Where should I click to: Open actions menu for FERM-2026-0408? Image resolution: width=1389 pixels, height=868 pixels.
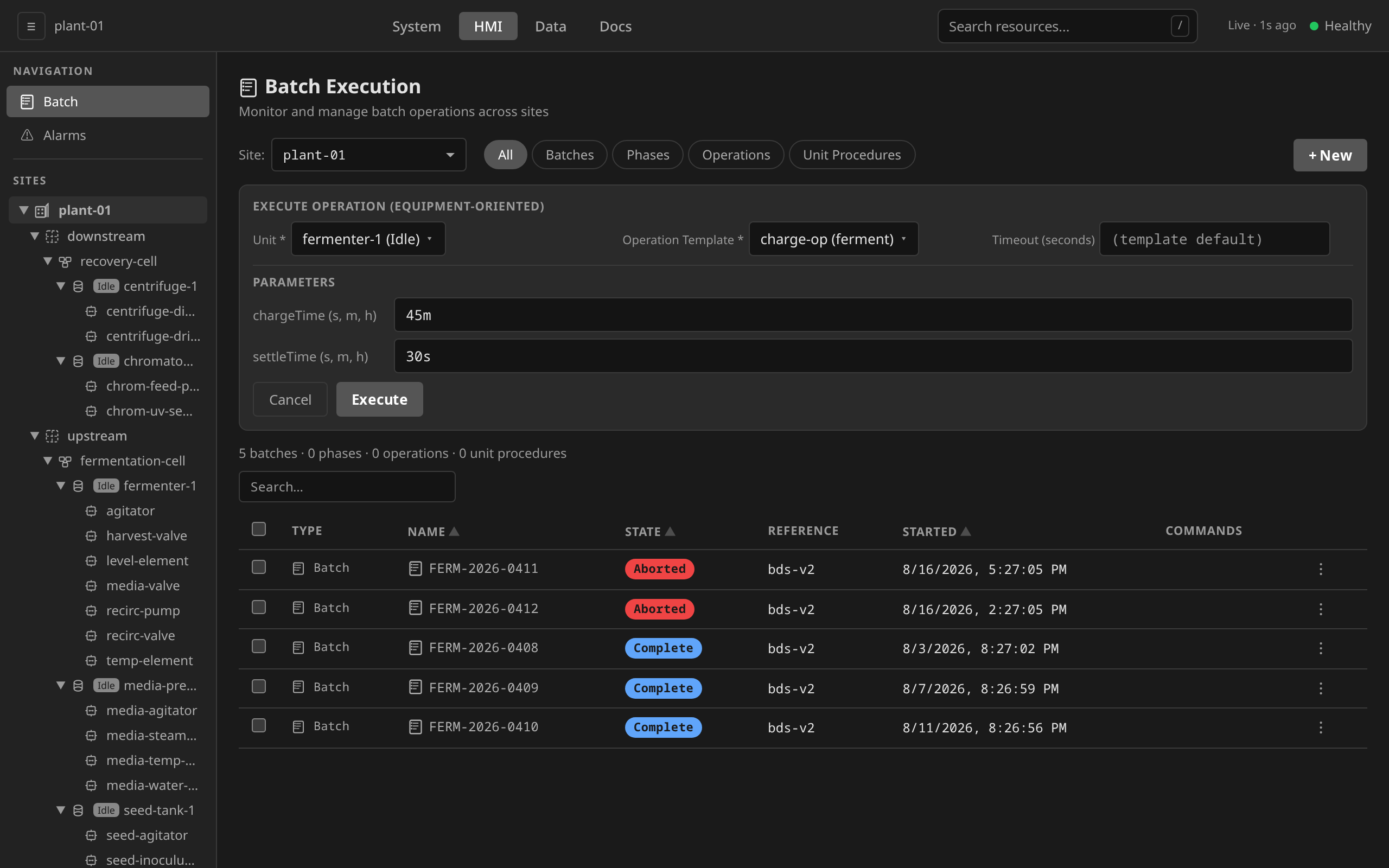pyautogui.click(x=1321, y=648)
